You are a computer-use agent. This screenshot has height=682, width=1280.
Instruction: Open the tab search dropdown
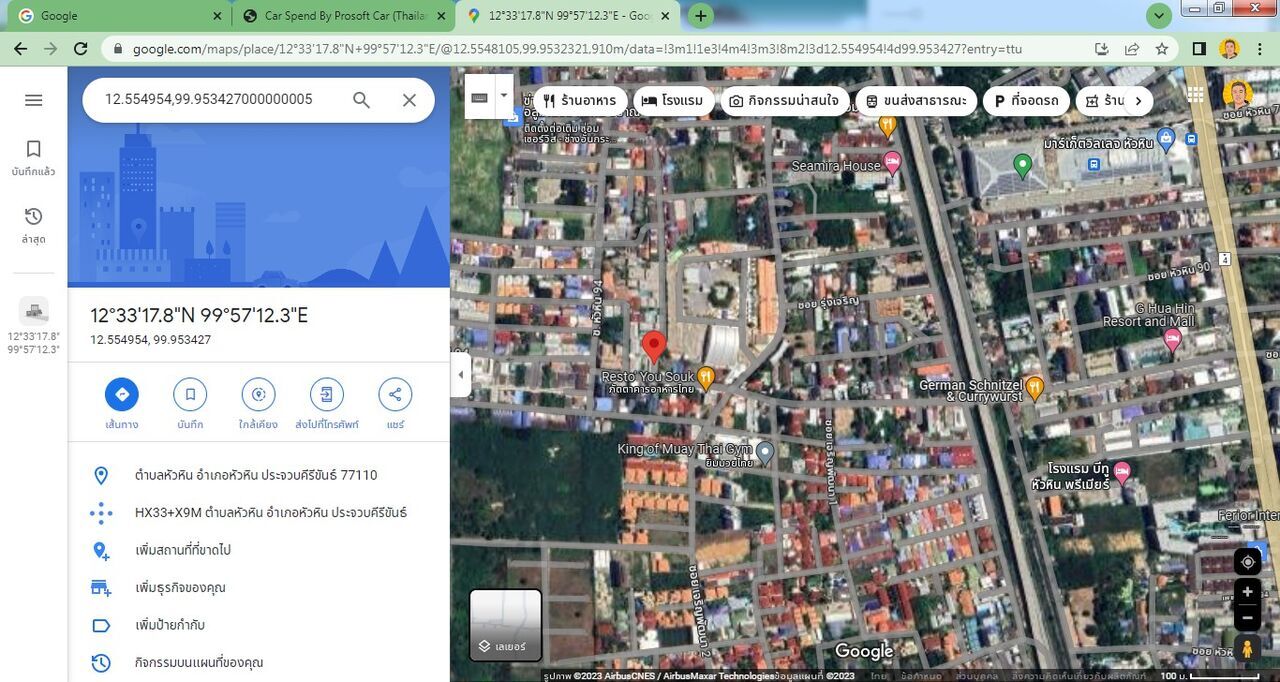pos(1159,16)
